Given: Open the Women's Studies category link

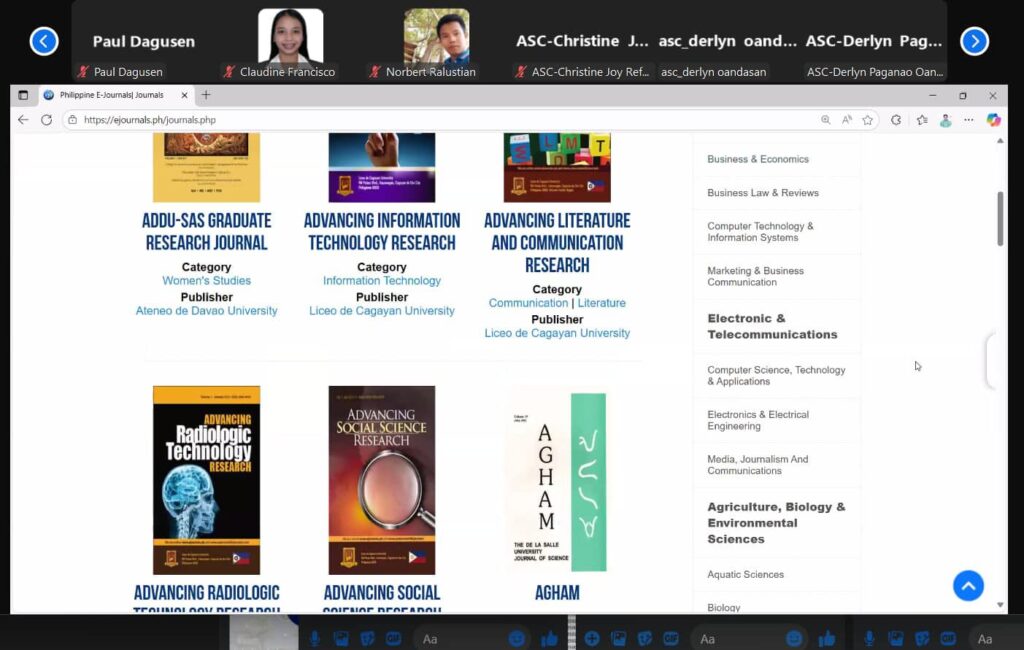Looking at the screenshot, I should pyautogui.click(x=206, y=281).
